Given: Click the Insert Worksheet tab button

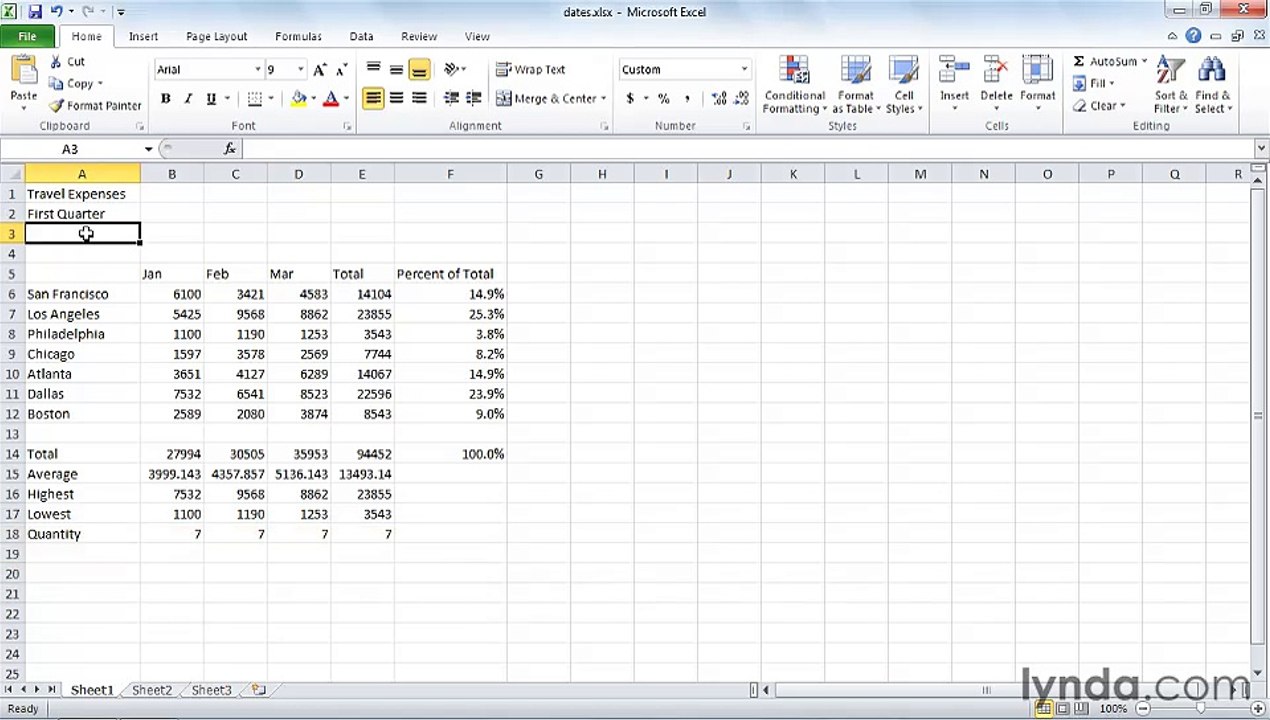Looking at the screenshot, I should tap(259, 690).
